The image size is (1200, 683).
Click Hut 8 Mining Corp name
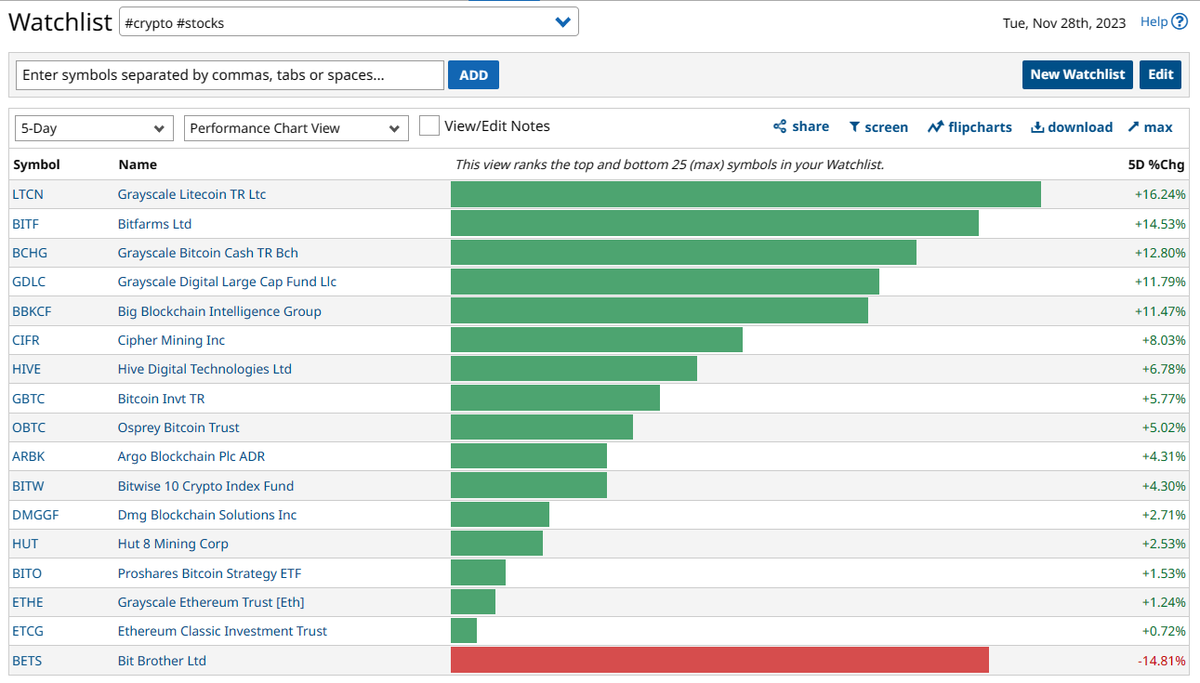click(173, 544)
